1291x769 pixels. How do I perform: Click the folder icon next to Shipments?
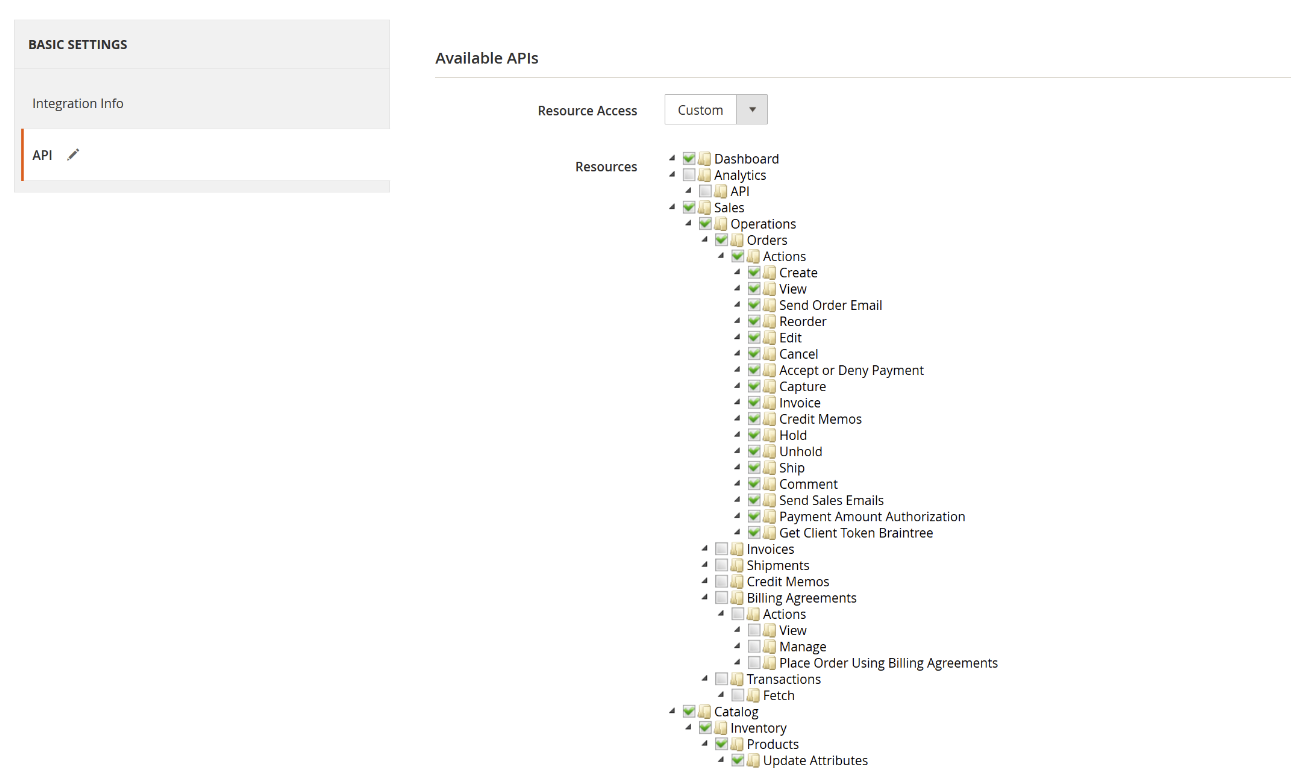click(x=737, y=565)
